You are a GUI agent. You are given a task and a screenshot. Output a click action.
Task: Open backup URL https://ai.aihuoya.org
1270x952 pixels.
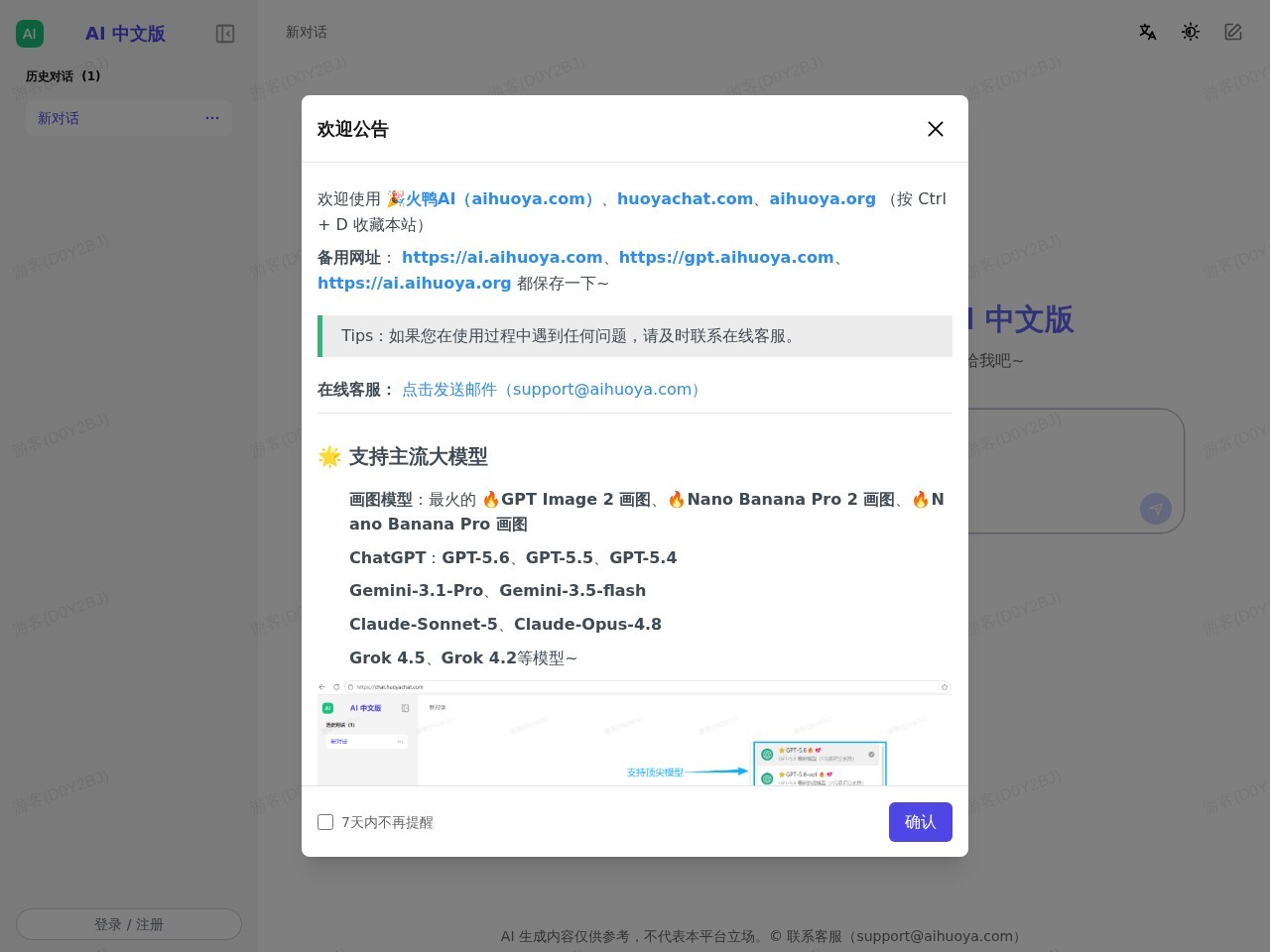pyautogui.click(x=414, y=283)
